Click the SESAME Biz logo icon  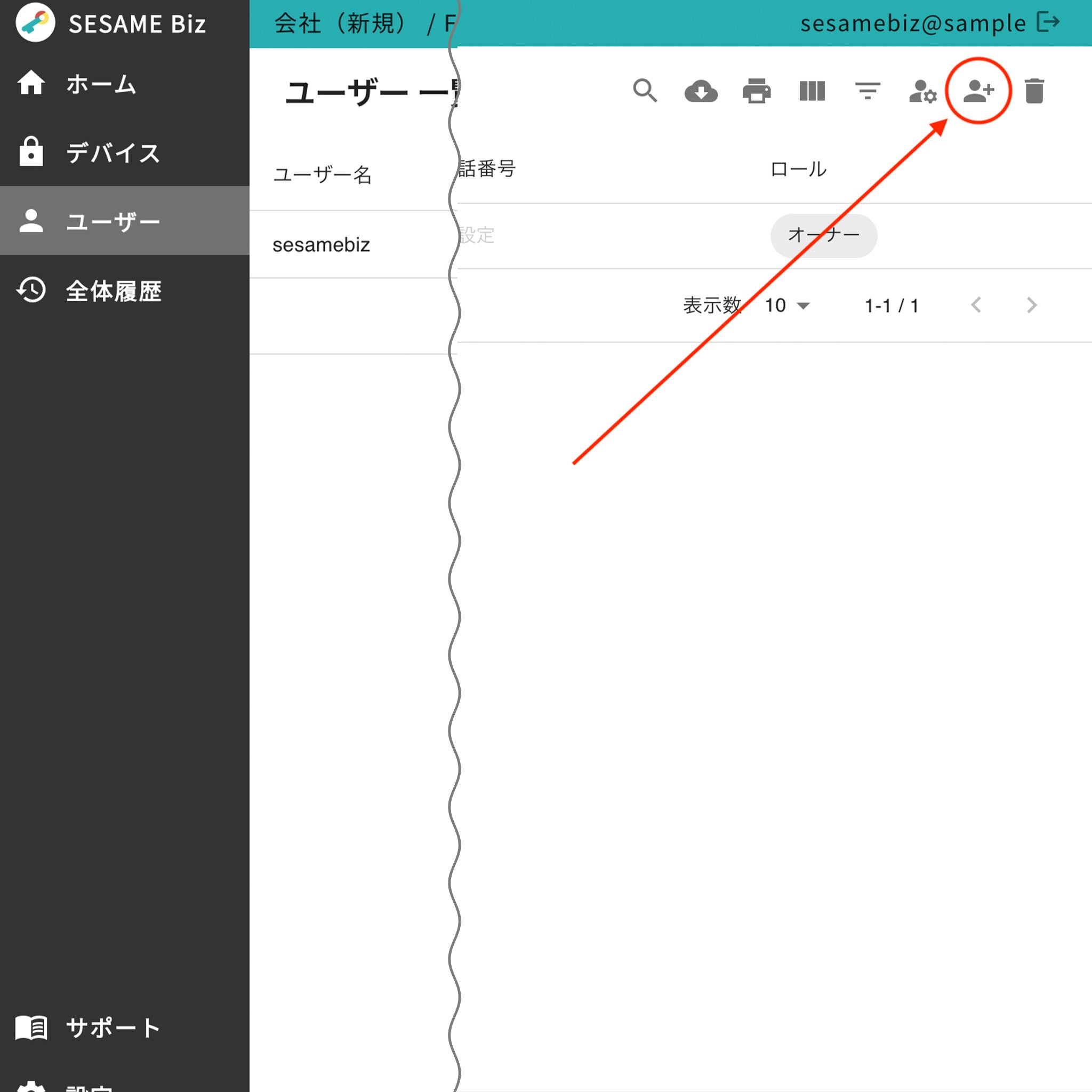click(x=35, y=22)
